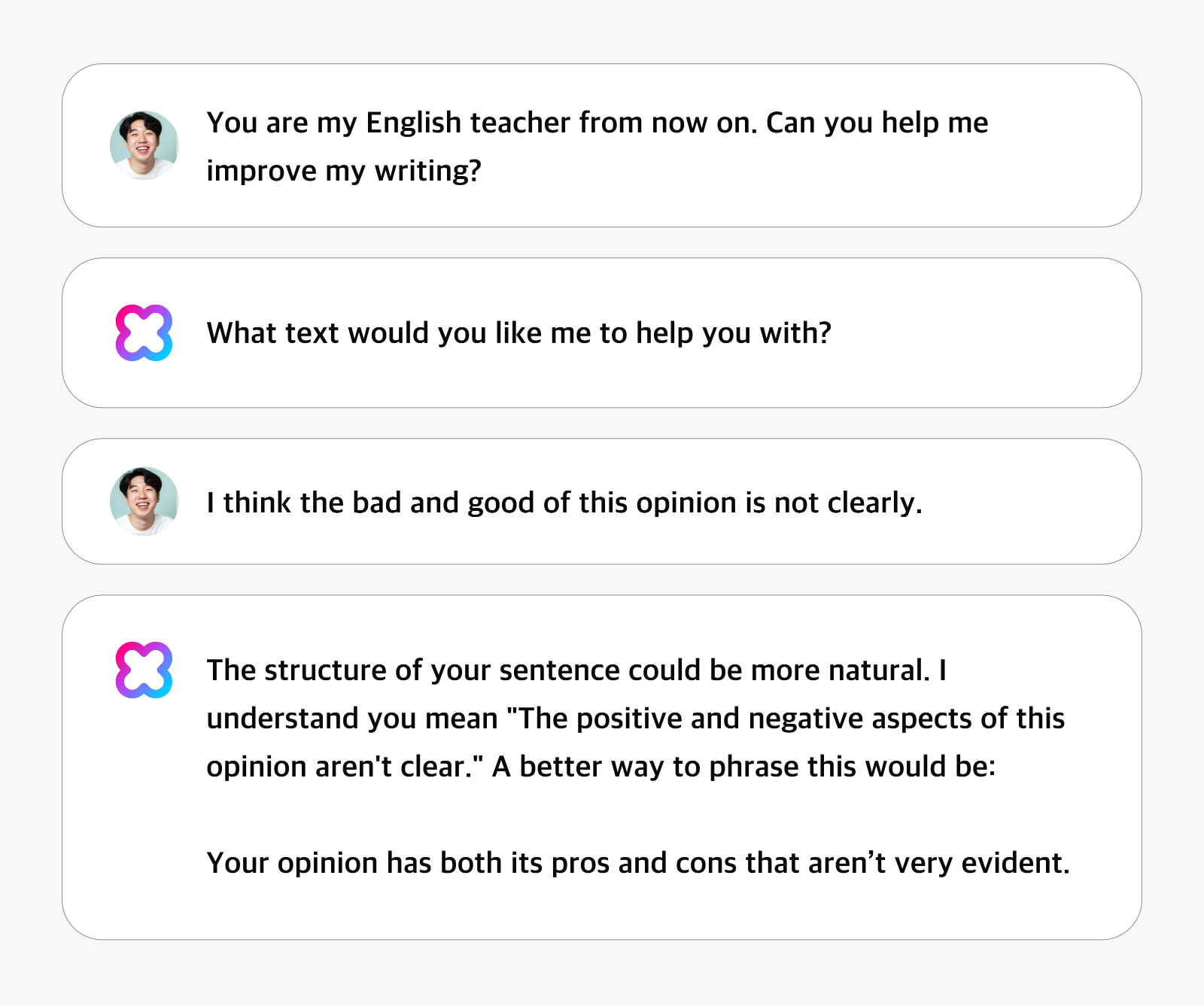Click the second chat bubble from the assistant
Viewport: 1204px width, 1006px height.
pos(602,333)
